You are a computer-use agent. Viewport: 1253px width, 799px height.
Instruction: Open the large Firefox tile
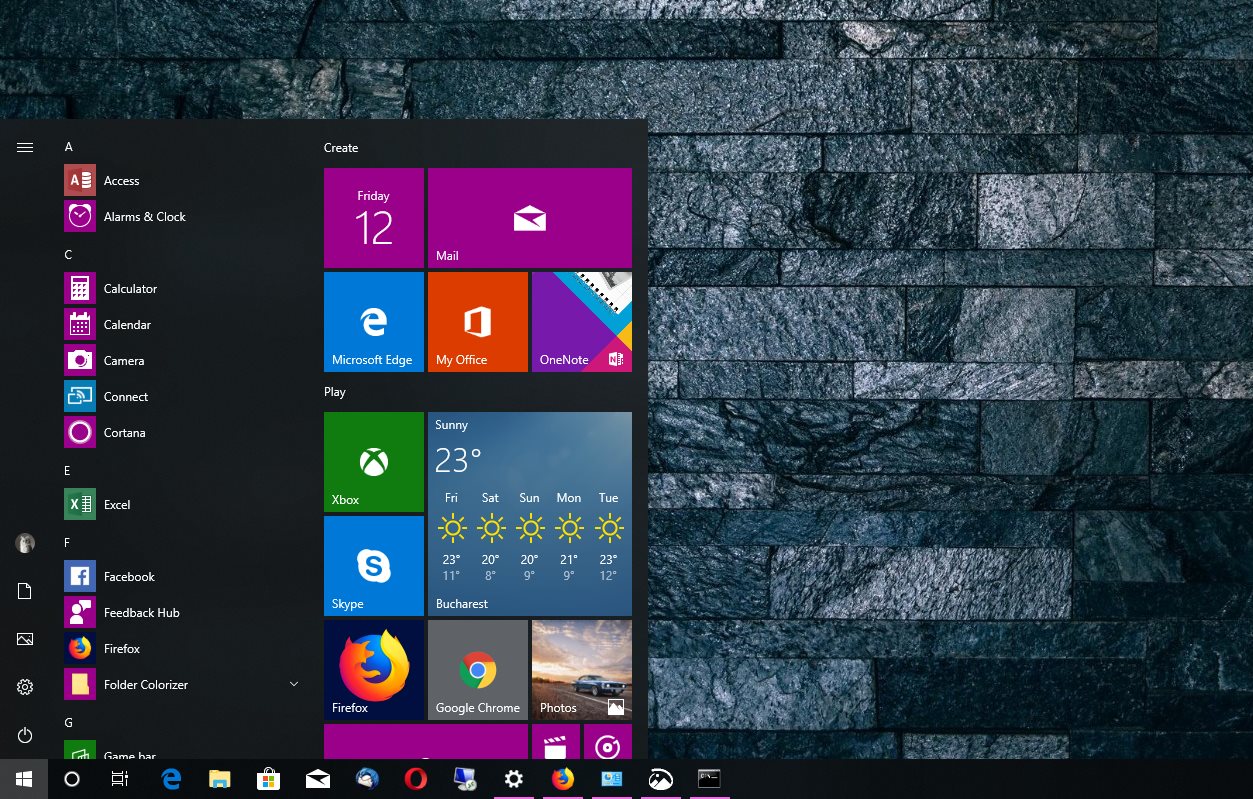click(374, 670)
